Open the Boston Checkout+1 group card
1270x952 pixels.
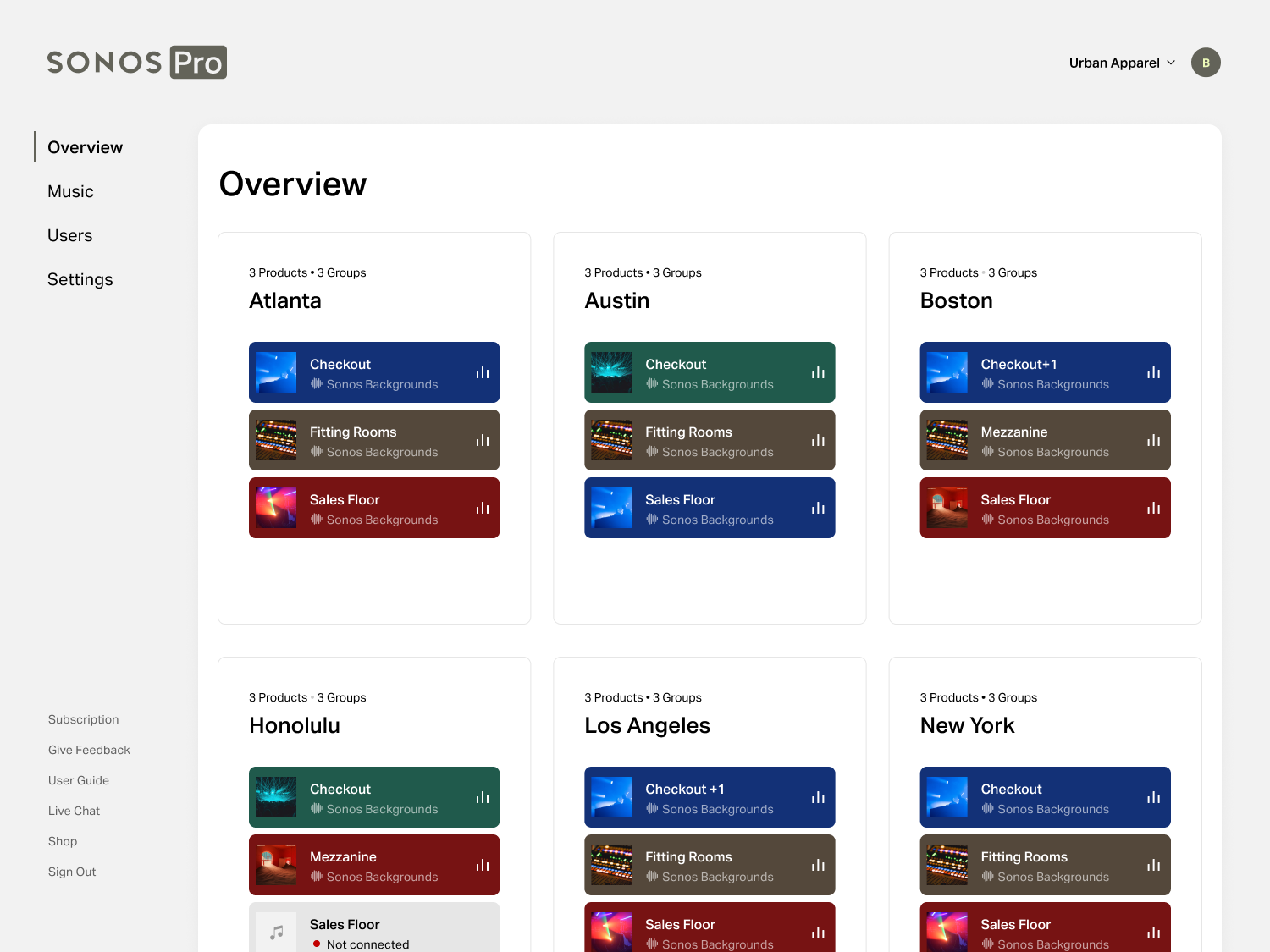pyautogui.click(x=1045, y=372)
